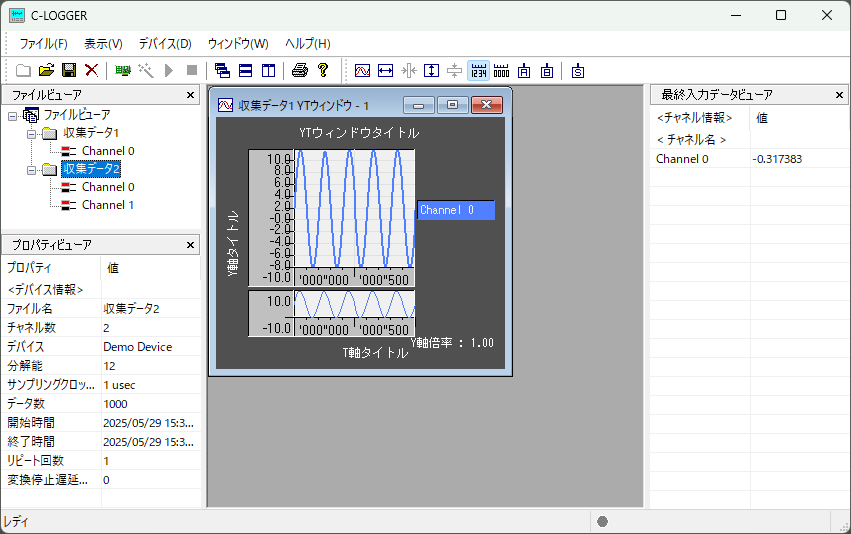Image resolution: width=851 pixels, height=534 pixels.
Task: Click the printer icon in toolbar
Action: [299, 70]
